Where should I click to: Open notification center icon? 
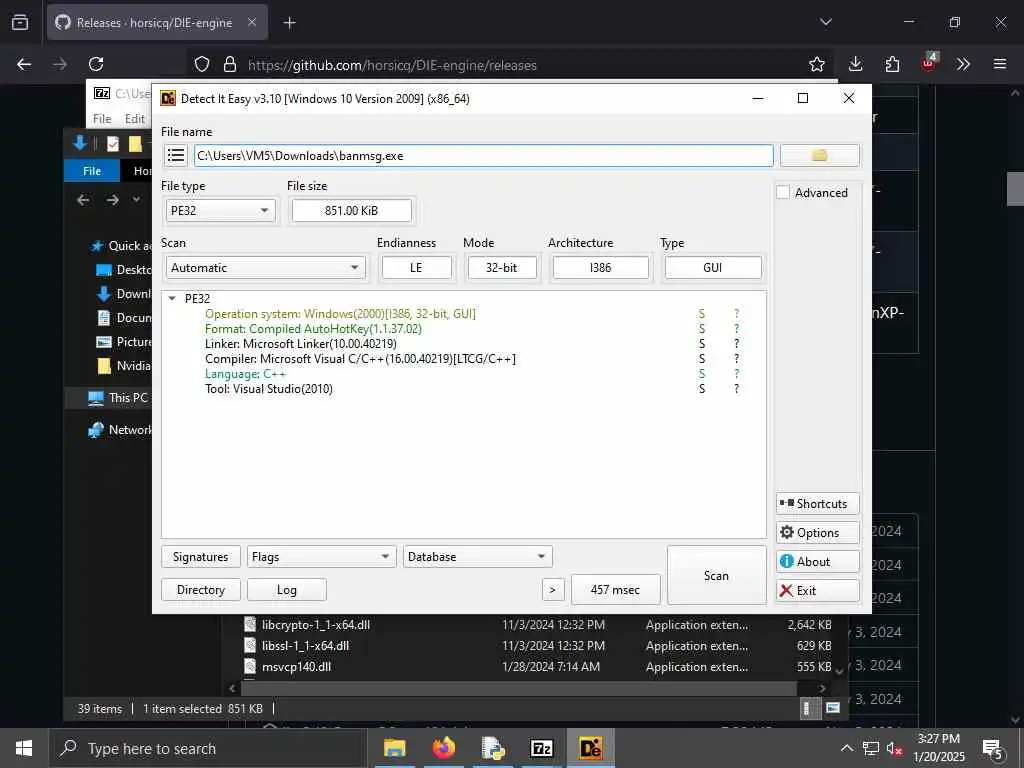pyautogui.click(x=993, y=748)
